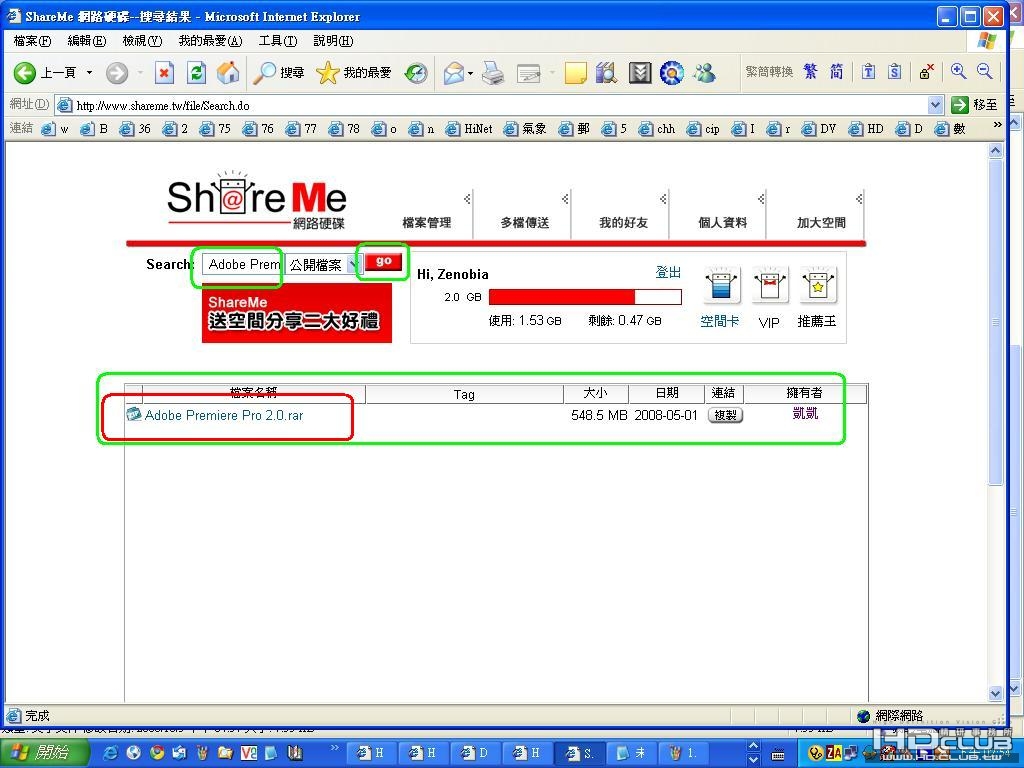Open the 編輯(E) menu

(87, 41)
